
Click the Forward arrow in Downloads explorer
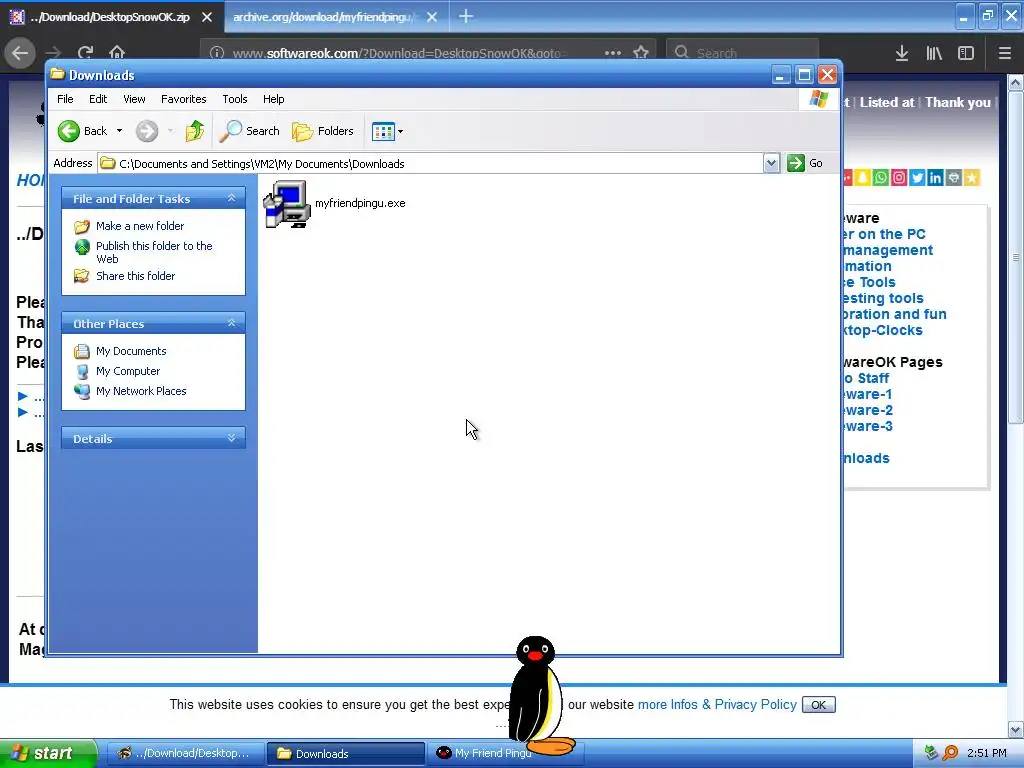tap(147, 131)
